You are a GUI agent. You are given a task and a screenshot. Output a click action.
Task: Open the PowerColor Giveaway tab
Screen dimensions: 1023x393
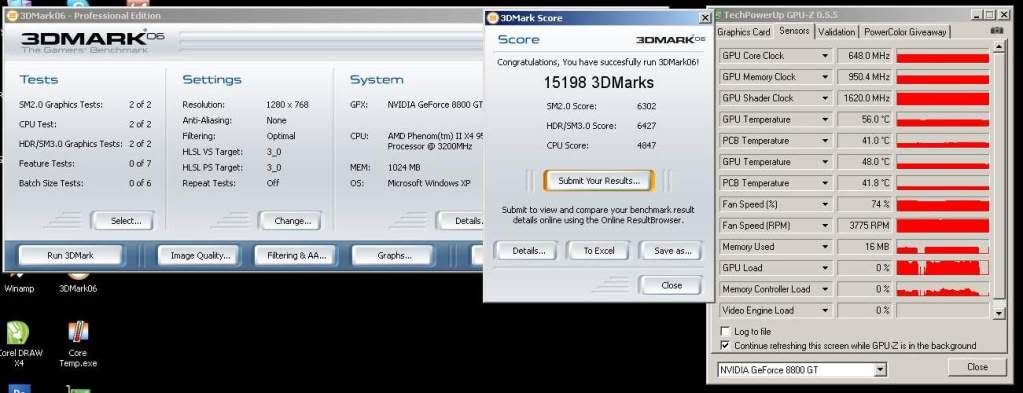(x=905, y=32)
